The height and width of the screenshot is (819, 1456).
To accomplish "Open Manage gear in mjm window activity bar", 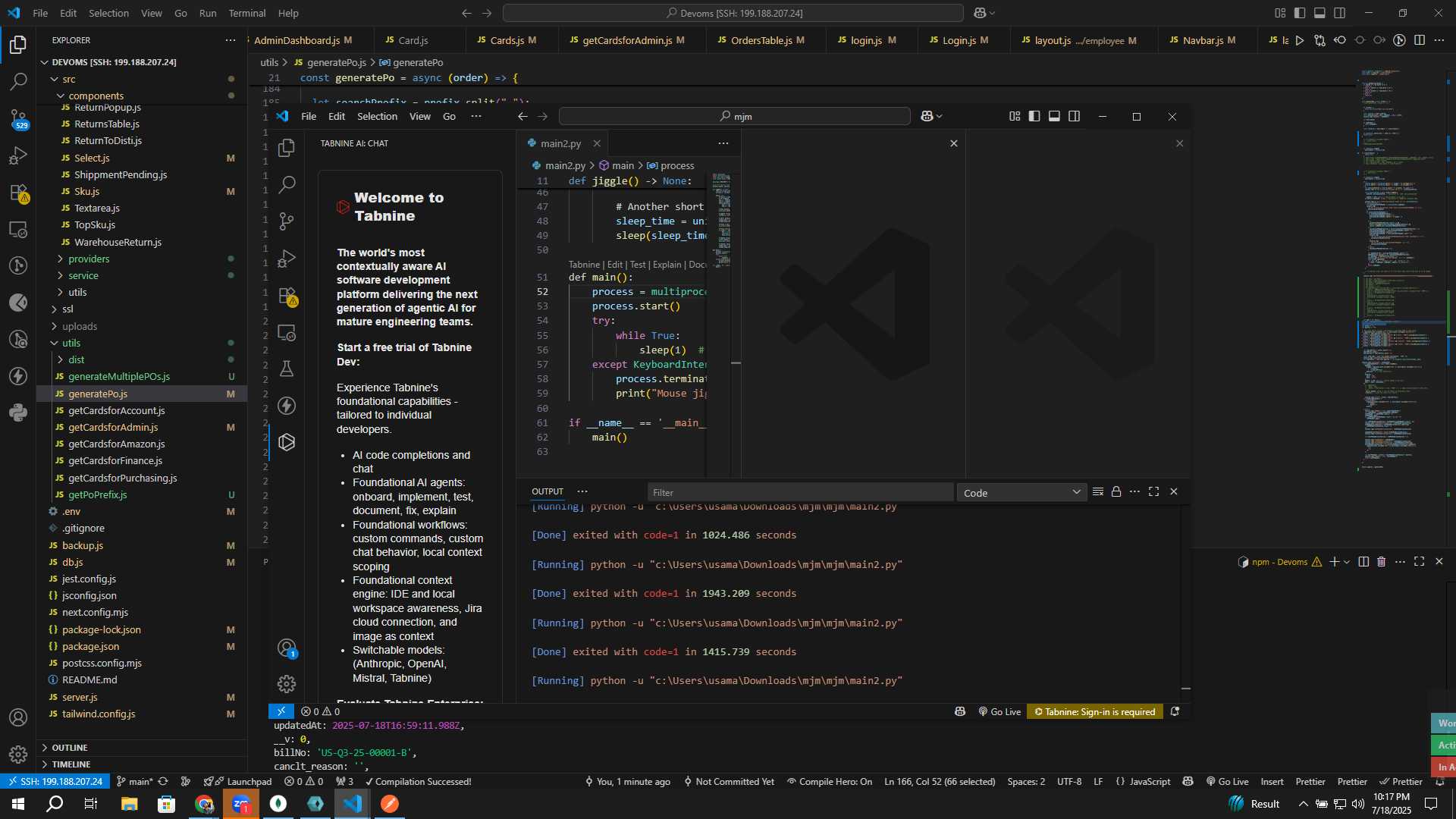I will pyautogui.click(x=287, y=684).
